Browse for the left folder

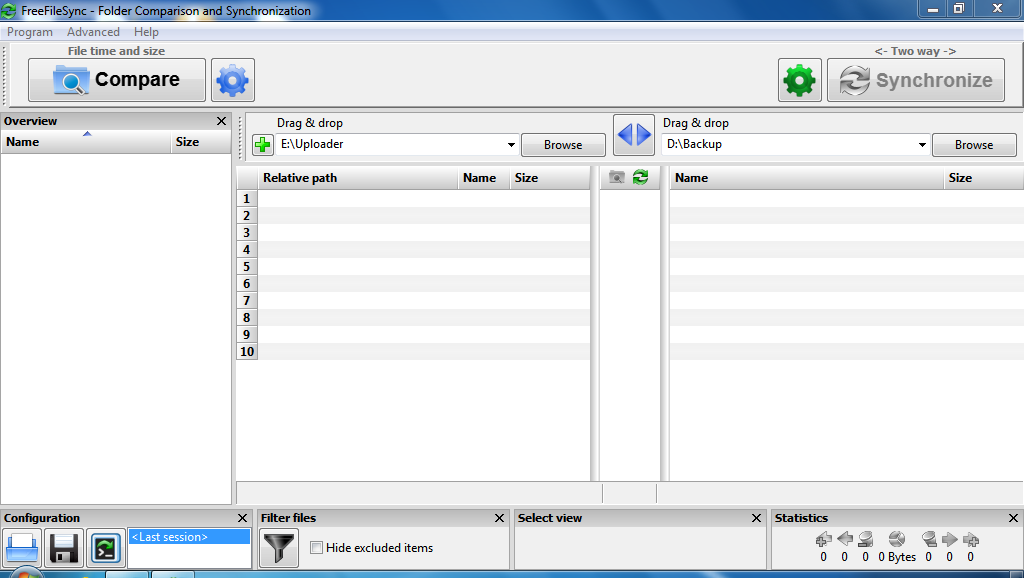(563, 145)
